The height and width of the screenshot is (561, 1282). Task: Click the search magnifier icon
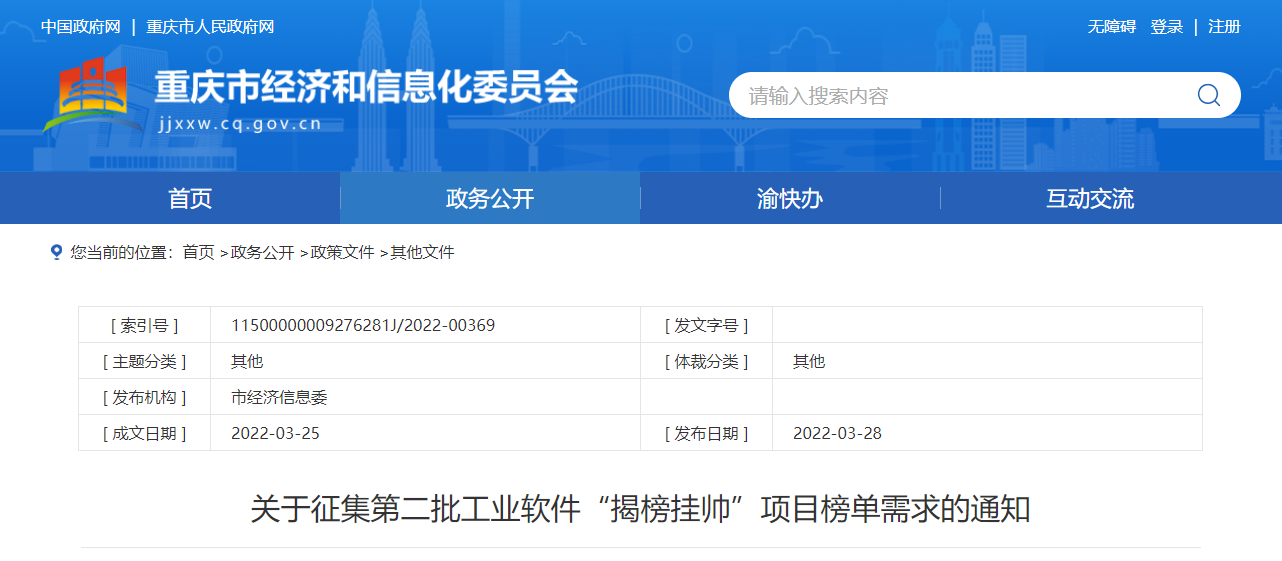tap(1208, 95)
